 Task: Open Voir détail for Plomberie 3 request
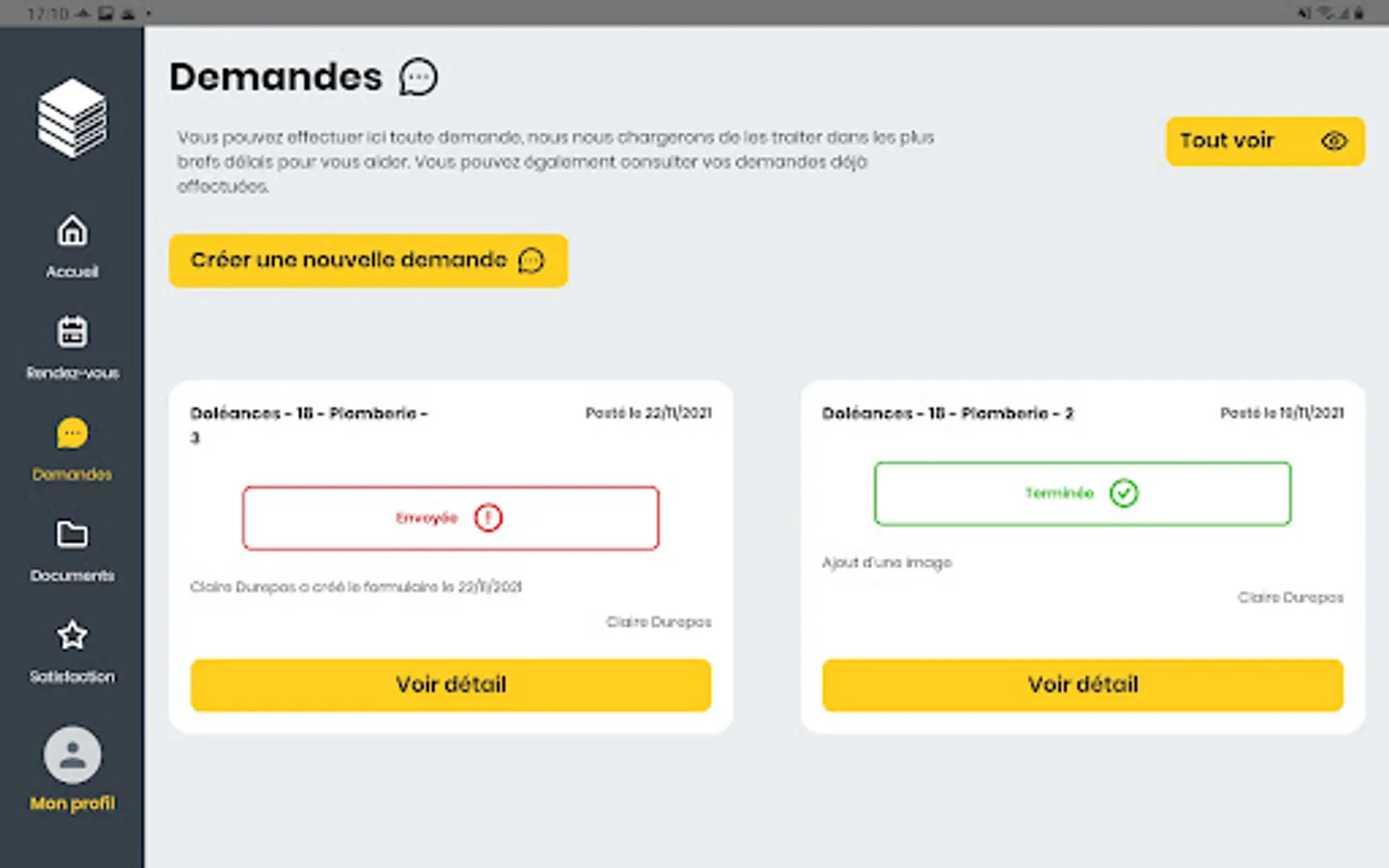pyautogui.click(x=450, y=685)
